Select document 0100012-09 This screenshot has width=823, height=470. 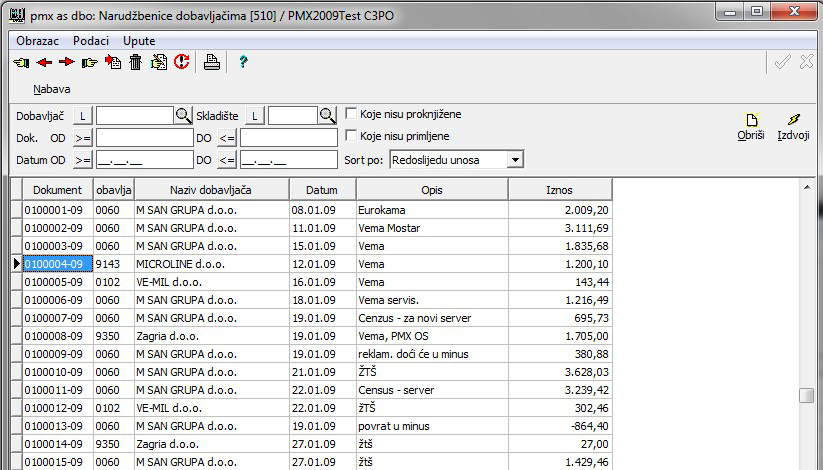coord(57,408)
